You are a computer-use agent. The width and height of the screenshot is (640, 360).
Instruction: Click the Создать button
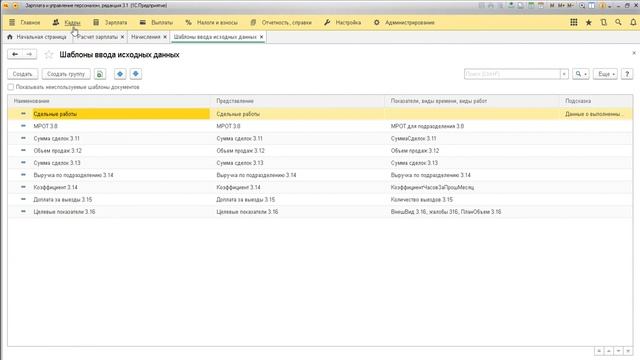22,74
